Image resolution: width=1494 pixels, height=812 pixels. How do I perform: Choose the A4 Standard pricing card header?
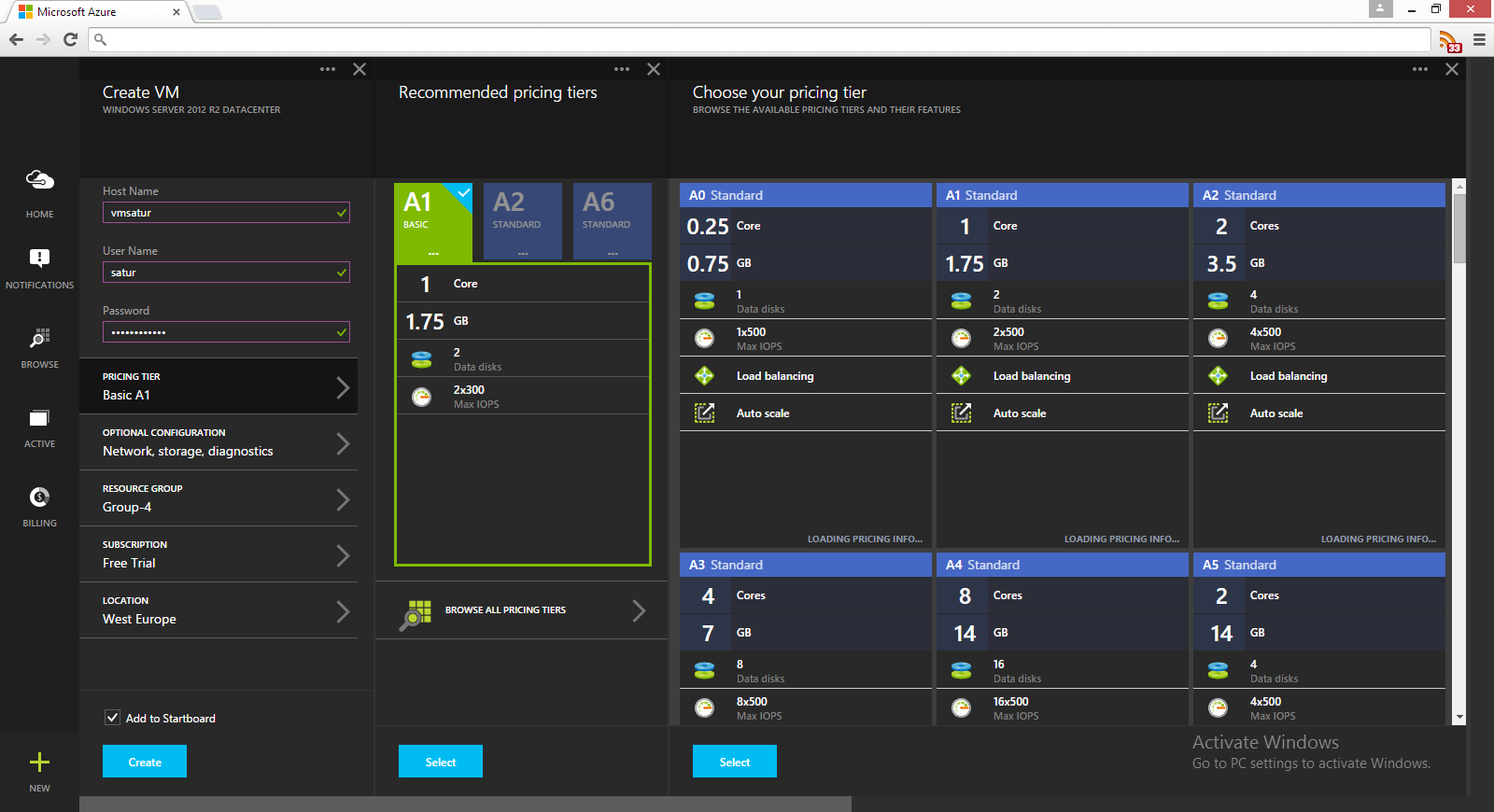click(1063, 565)
